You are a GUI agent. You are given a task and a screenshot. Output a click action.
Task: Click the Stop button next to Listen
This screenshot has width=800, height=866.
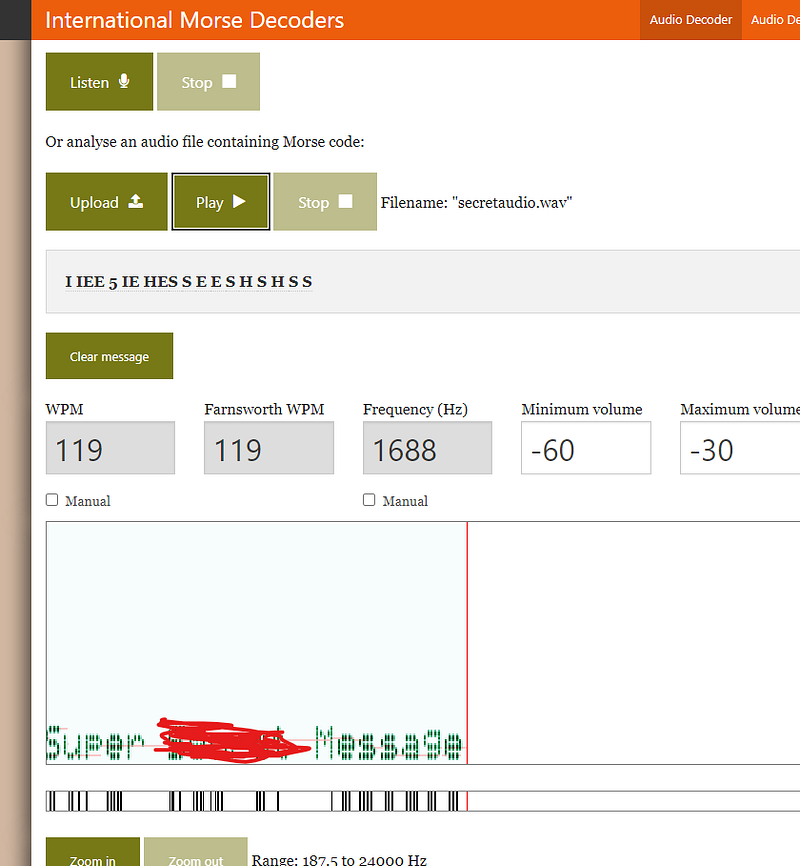(x=208, y=82)
